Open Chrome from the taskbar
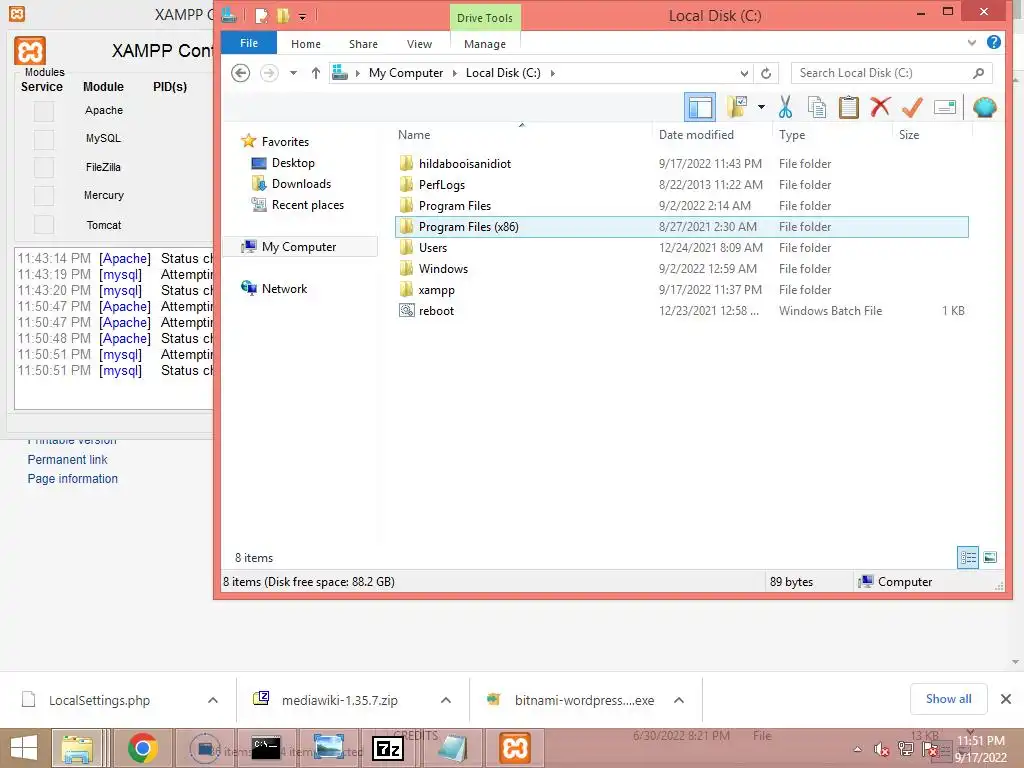The width and height of the screenshot is (1024, 768). tap(142, 748)
